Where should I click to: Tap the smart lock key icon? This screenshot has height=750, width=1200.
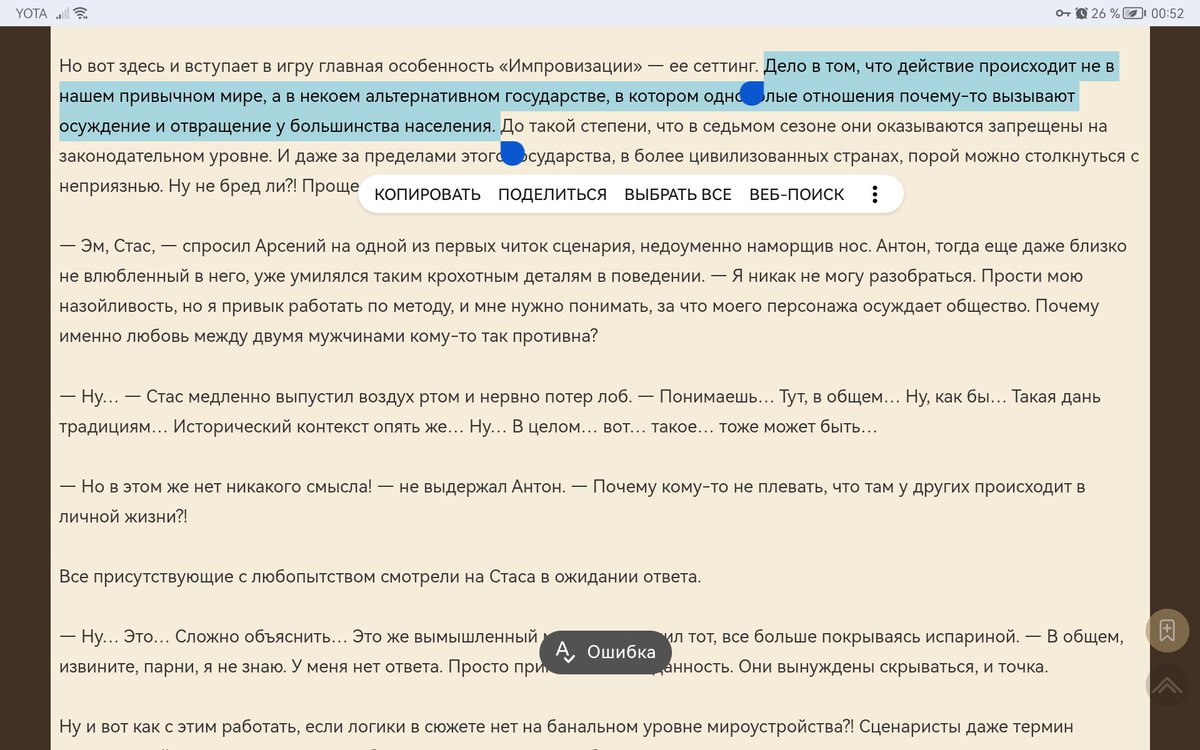(1063, 13)
